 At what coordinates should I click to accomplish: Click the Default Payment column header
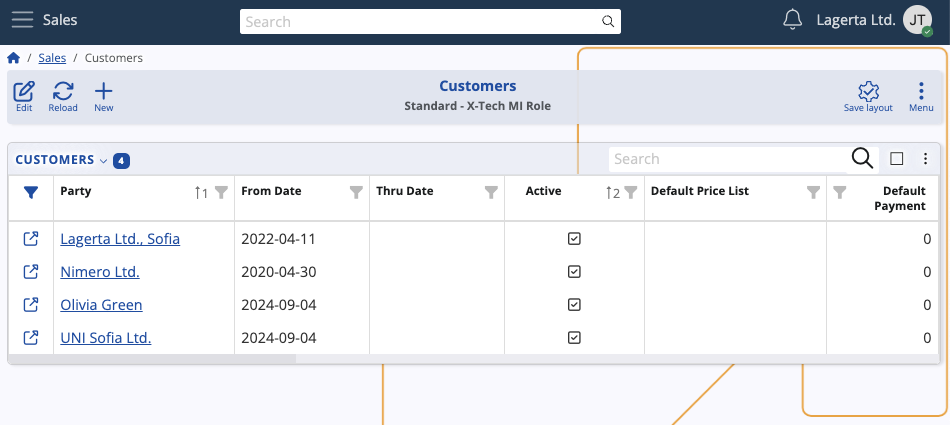[900, 198]
